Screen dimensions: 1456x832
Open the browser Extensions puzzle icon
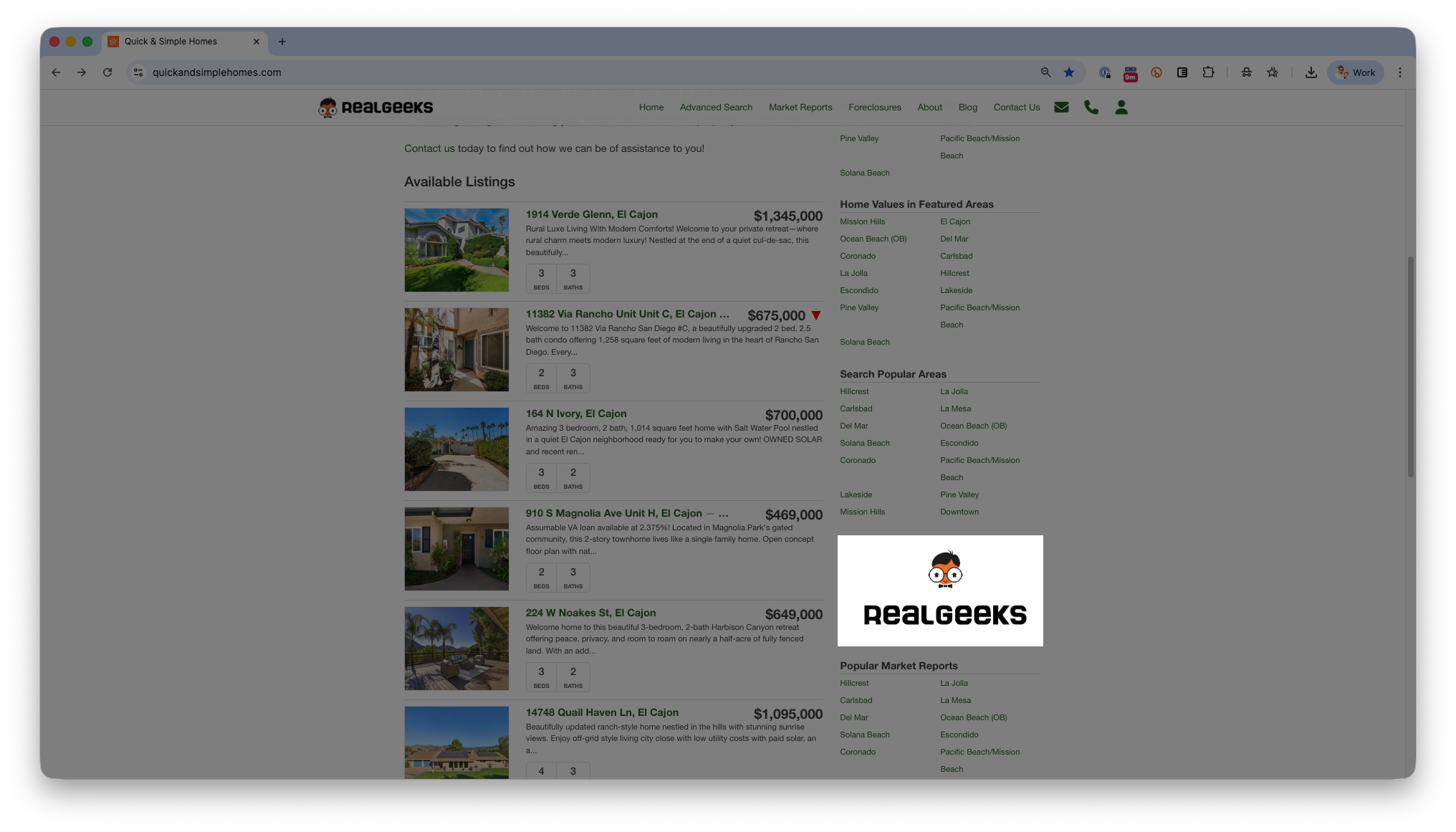pyautogui.click(x=1208, y=72)
